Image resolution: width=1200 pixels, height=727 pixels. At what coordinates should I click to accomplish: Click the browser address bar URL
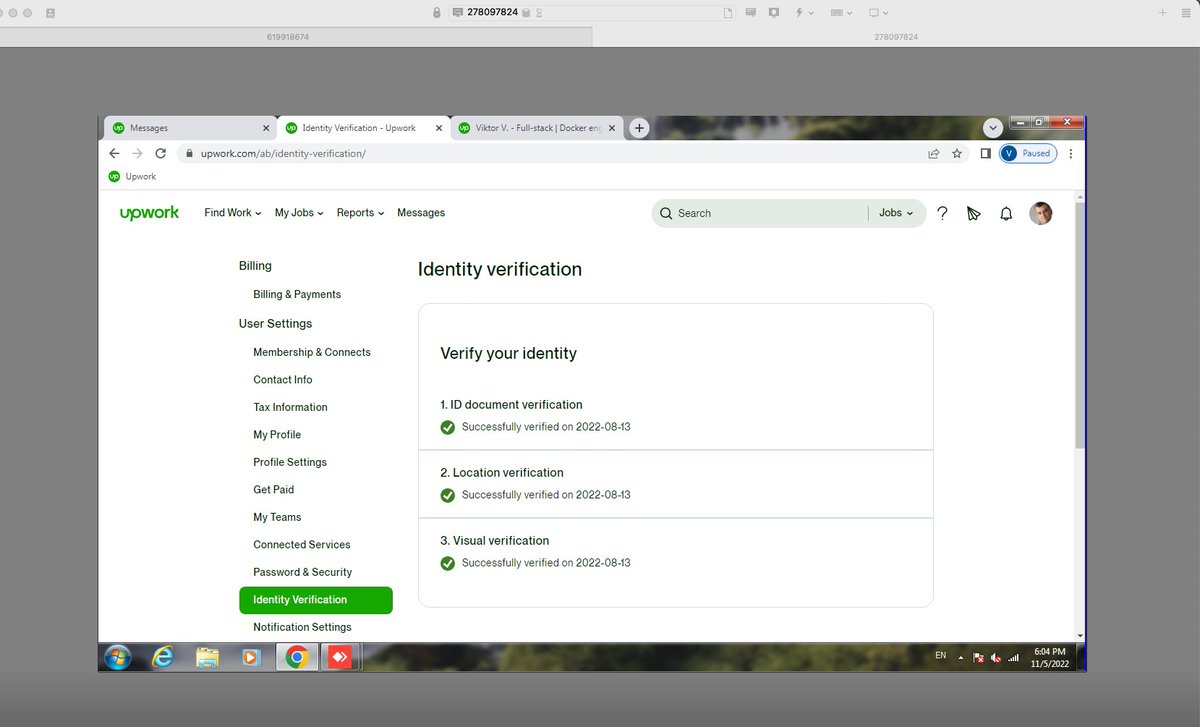click(283, 154)
